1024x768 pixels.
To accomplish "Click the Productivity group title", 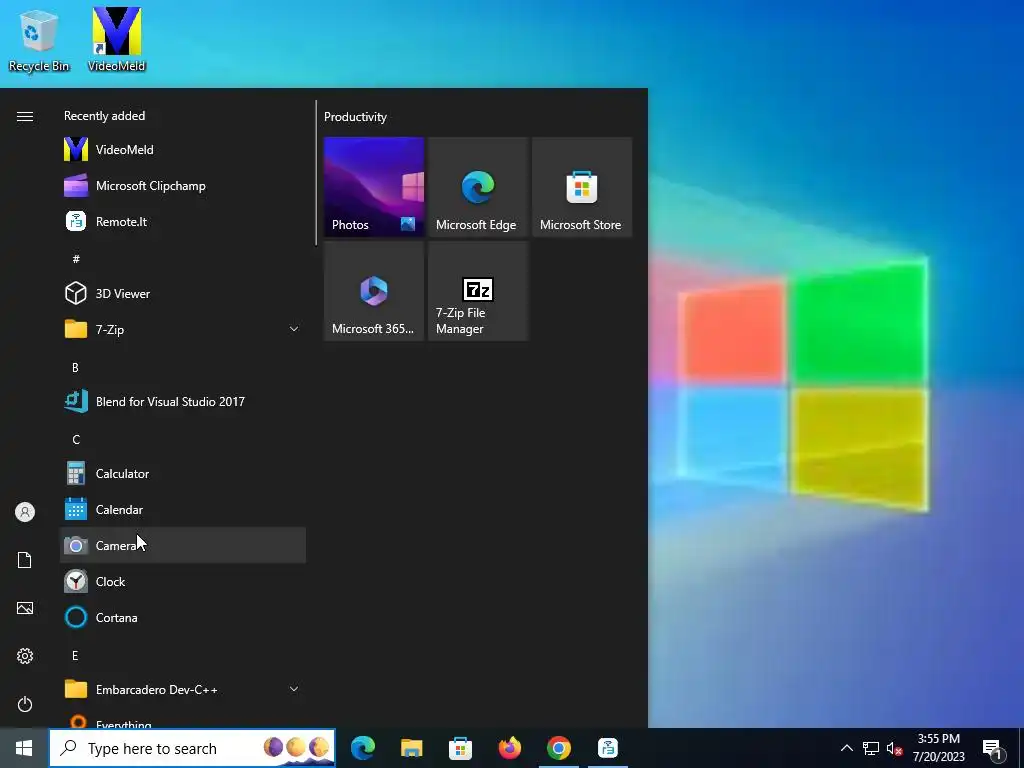I will click(355, 117).
